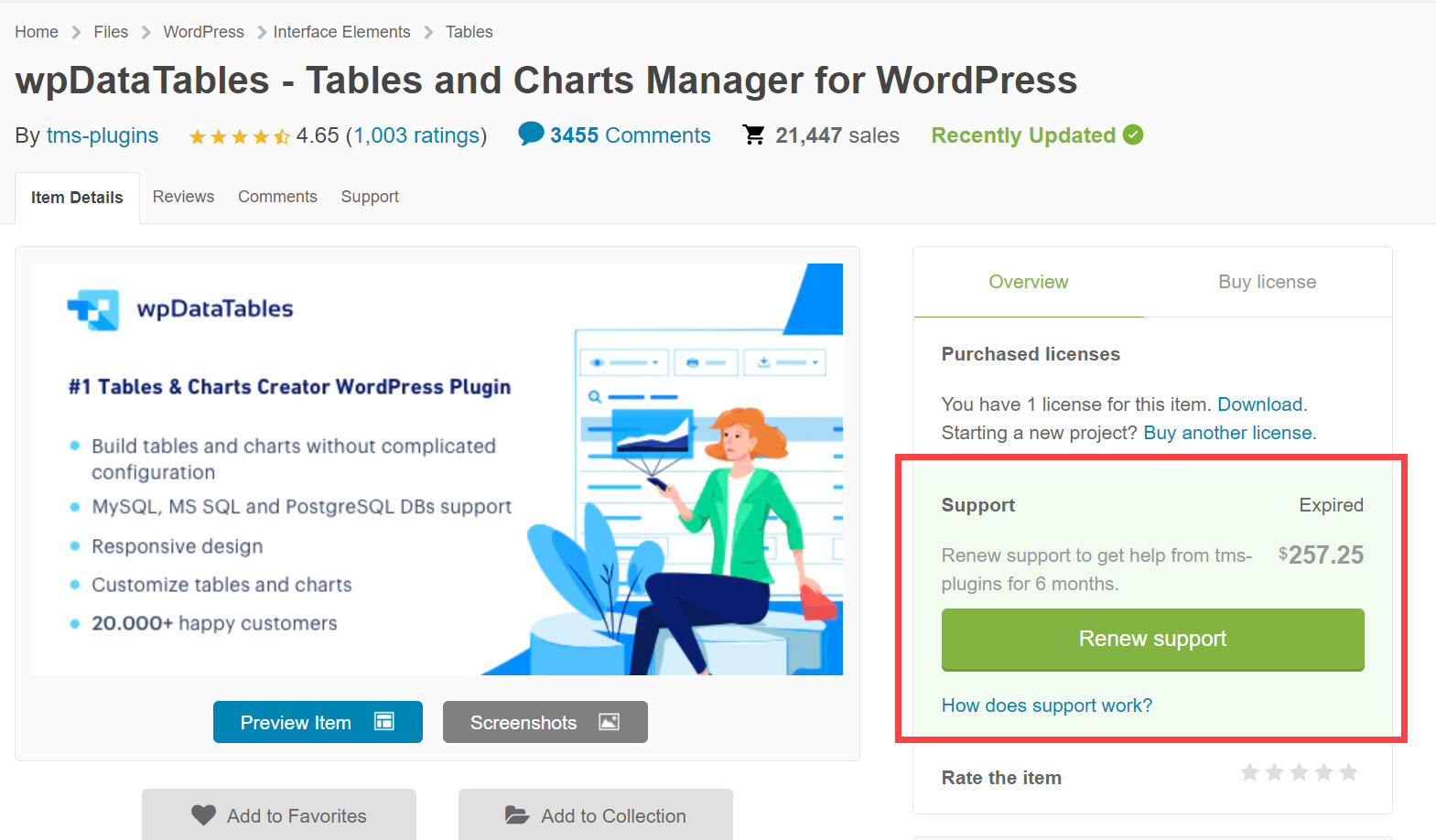Click the Expired support status text
Image resolution: width=1436 pixels, height=840 pixels.
pyautogui.click(x=1331, y=505)
